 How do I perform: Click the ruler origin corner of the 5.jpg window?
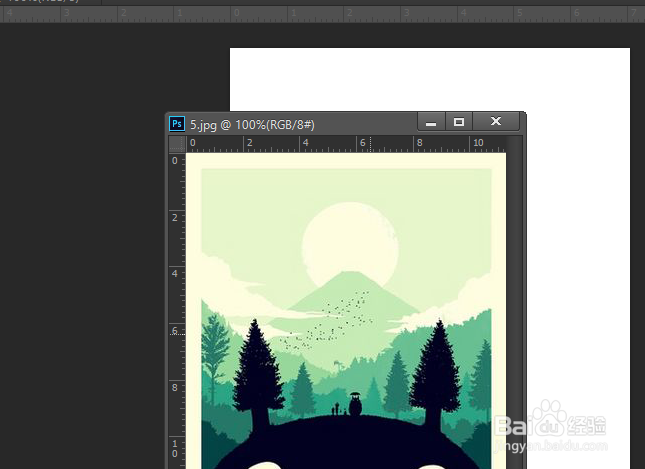177,144
